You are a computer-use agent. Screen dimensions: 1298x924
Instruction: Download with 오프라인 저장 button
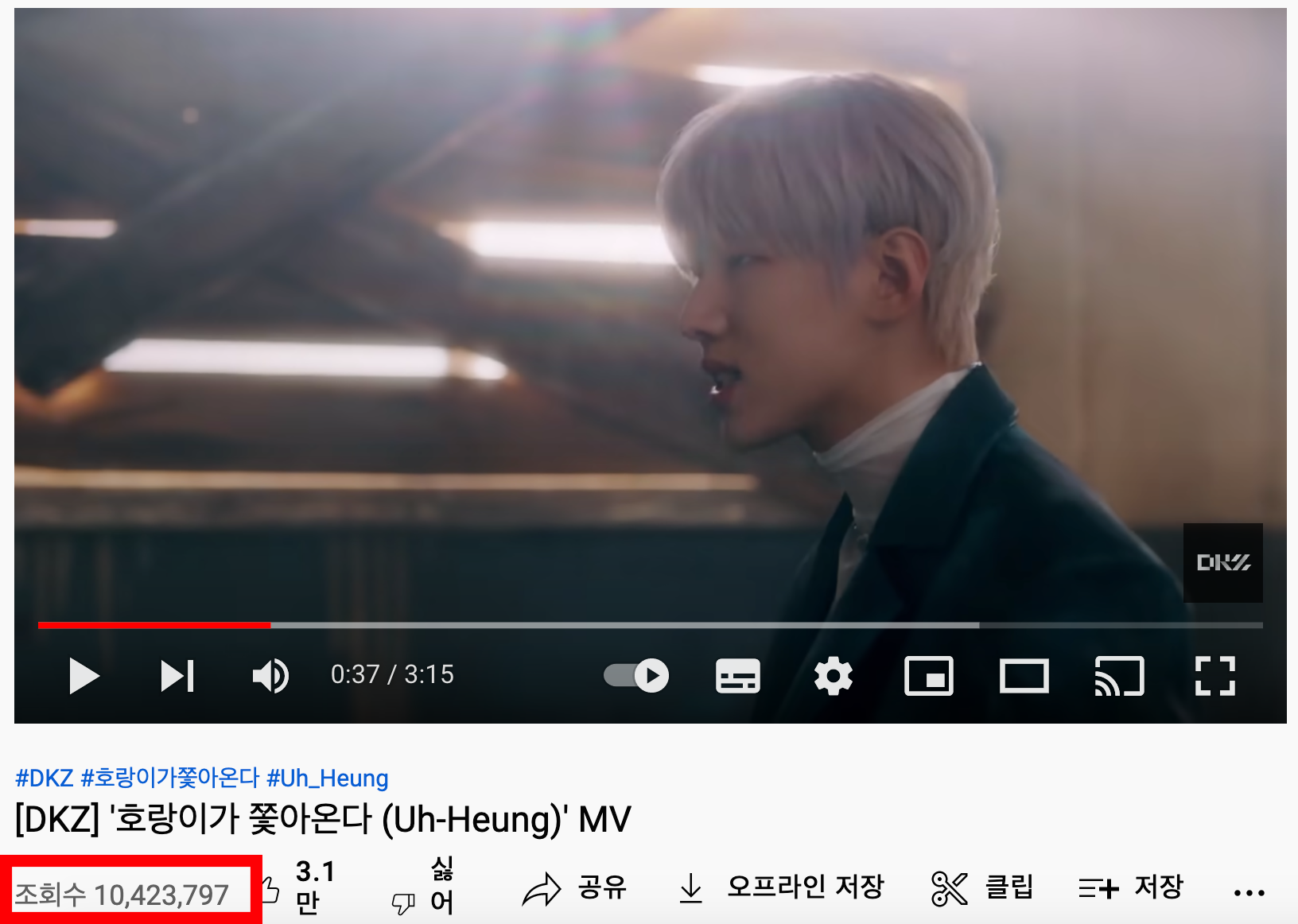click(781, 887)
